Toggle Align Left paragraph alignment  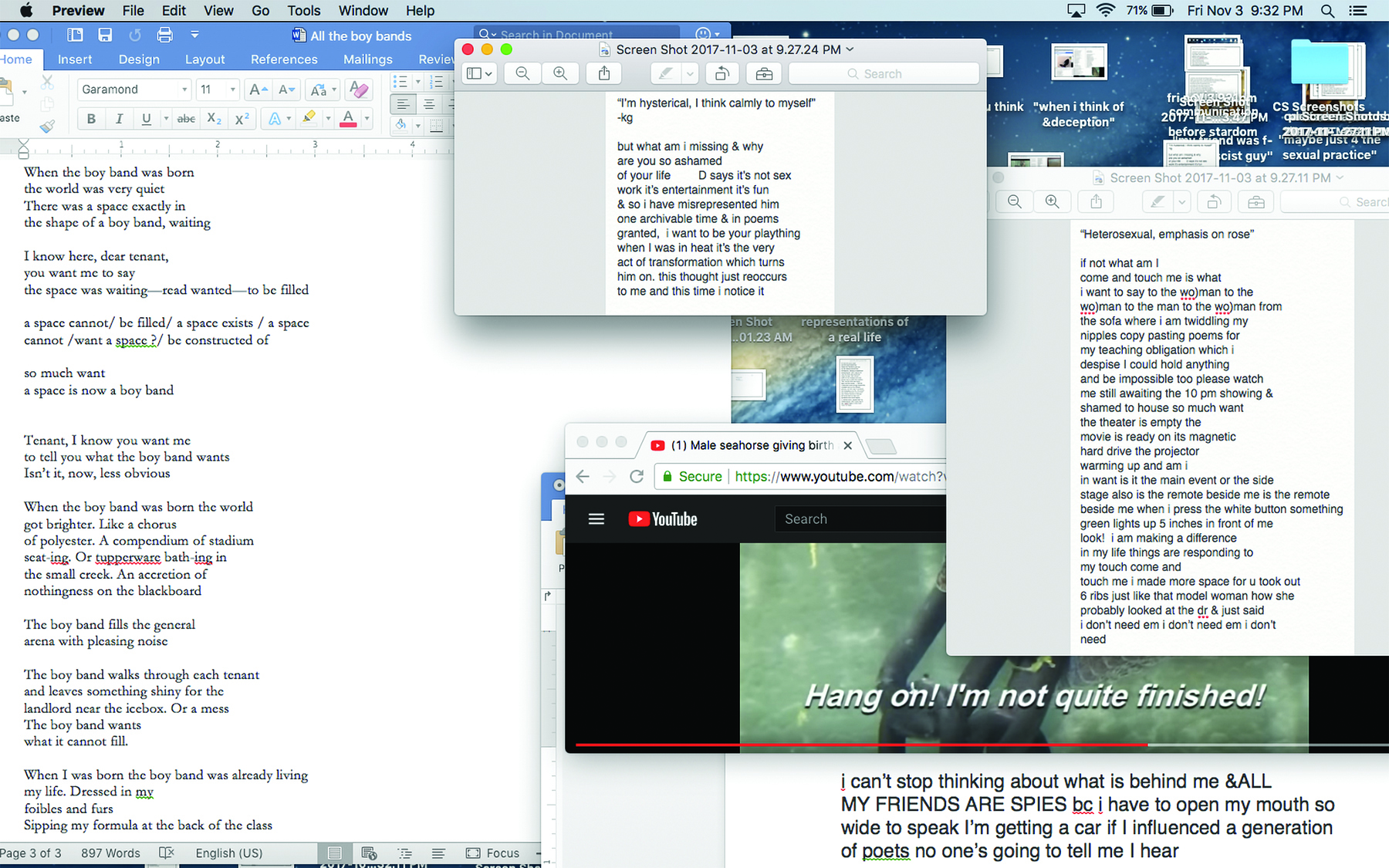pos(402,104)
